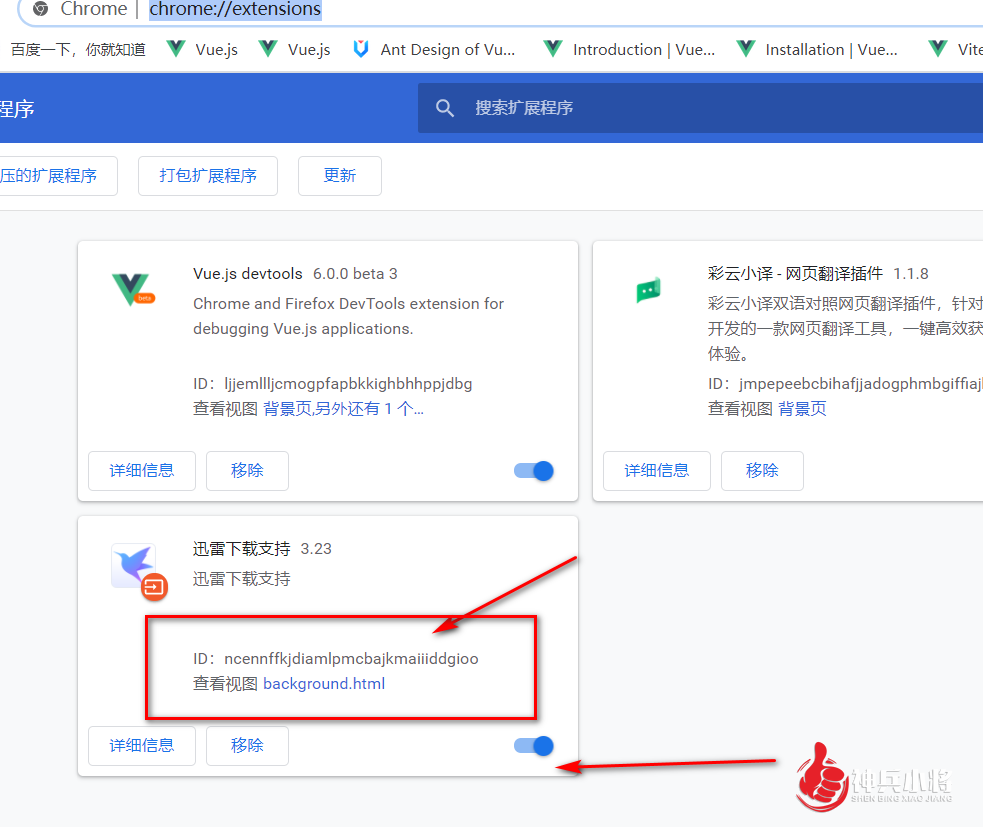Open the background.html view link

[x=324, y=683]
